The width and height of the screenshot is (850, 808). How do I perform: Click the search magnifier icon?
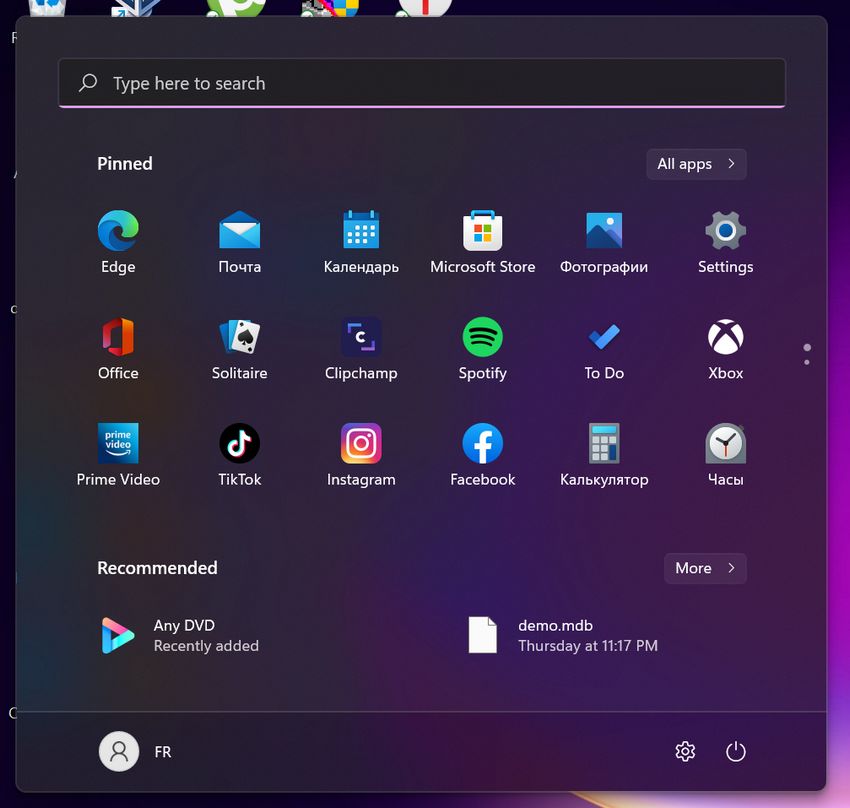[88, 83]
